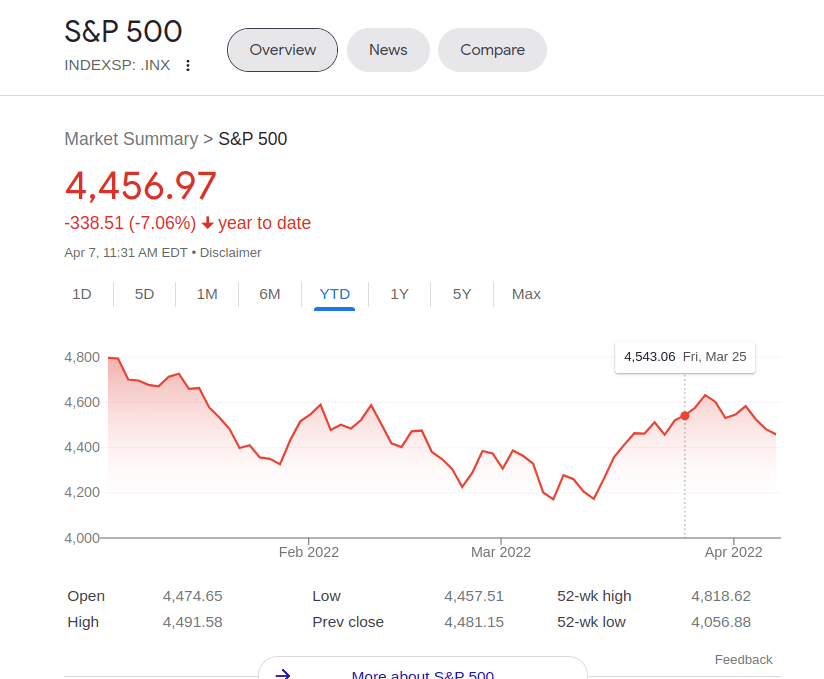Image resolution: width=824 pixels, height=679 pixels.
Task: Show the 5D chart range
Action: coord(144,294)
